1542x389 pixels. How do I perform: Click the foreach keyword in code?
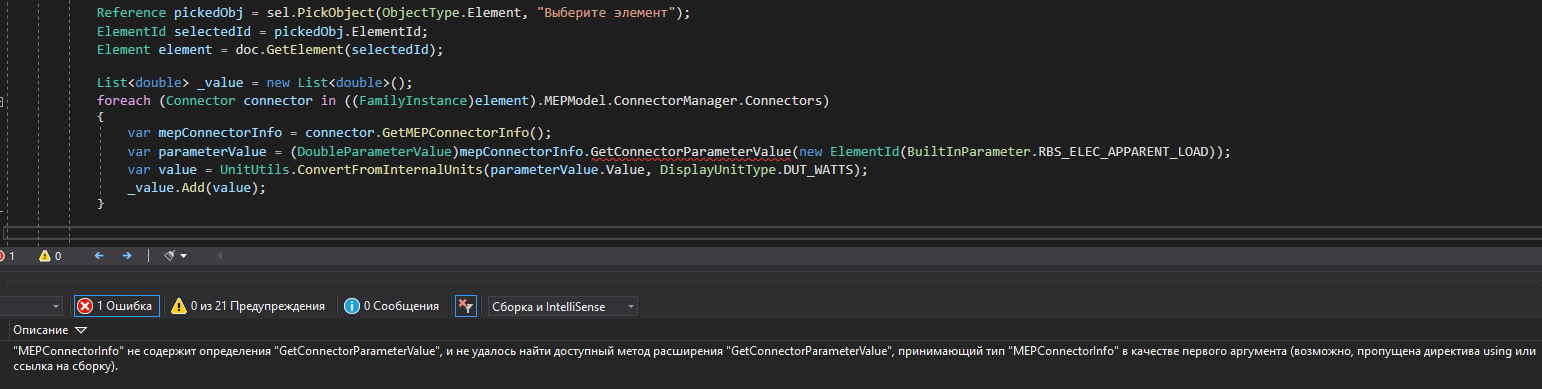[124, 101]
